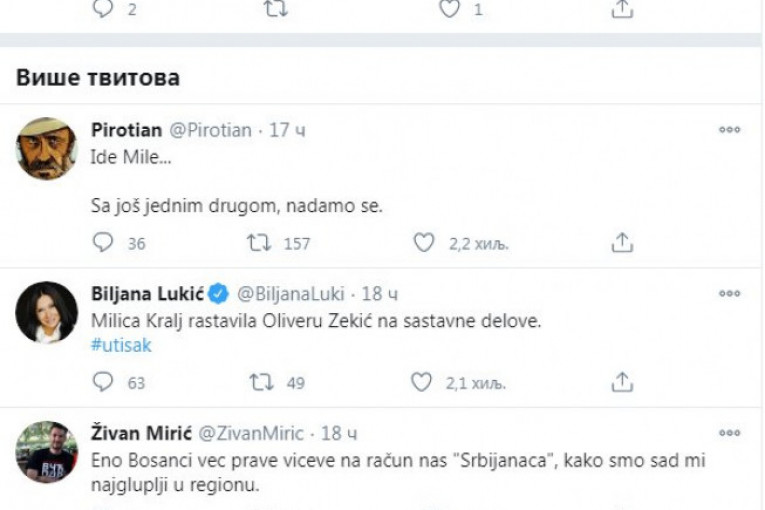Reply to Pirotian's tweet

click(103, 243)
